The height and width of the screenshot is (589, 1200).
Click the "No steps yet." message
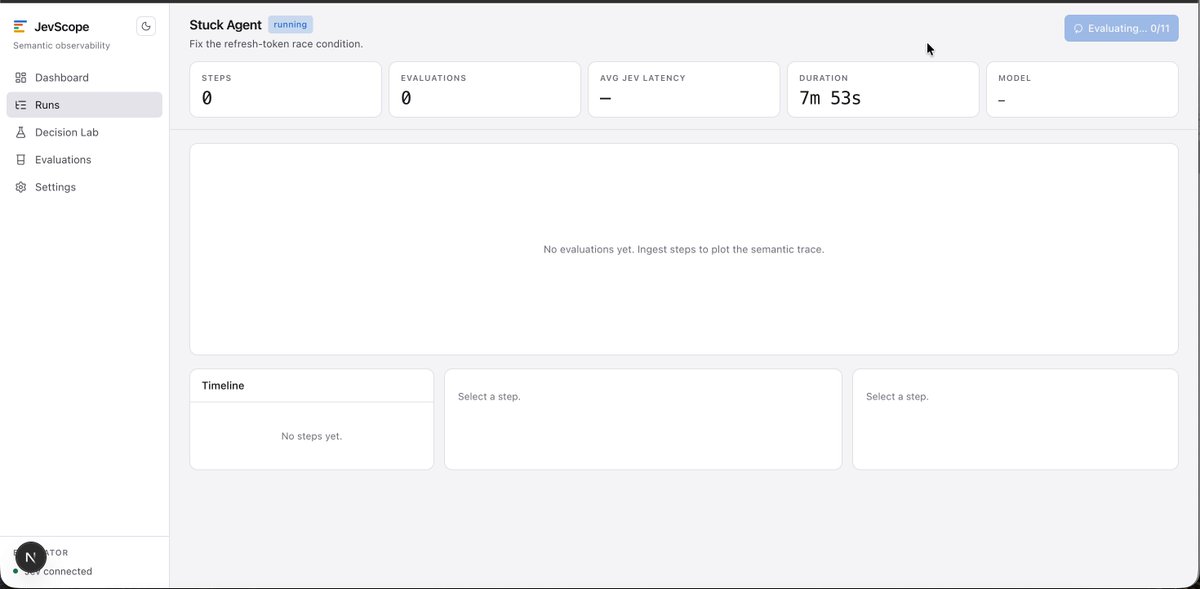[312, 436]
